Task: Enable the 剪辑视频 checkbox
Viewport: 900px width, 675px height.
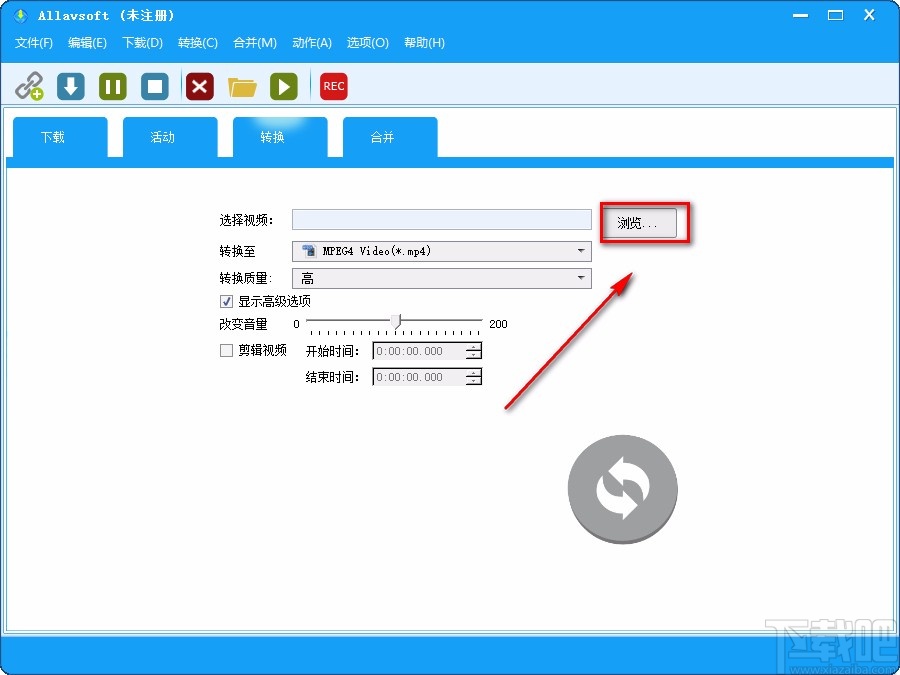Action: (226, 350)
